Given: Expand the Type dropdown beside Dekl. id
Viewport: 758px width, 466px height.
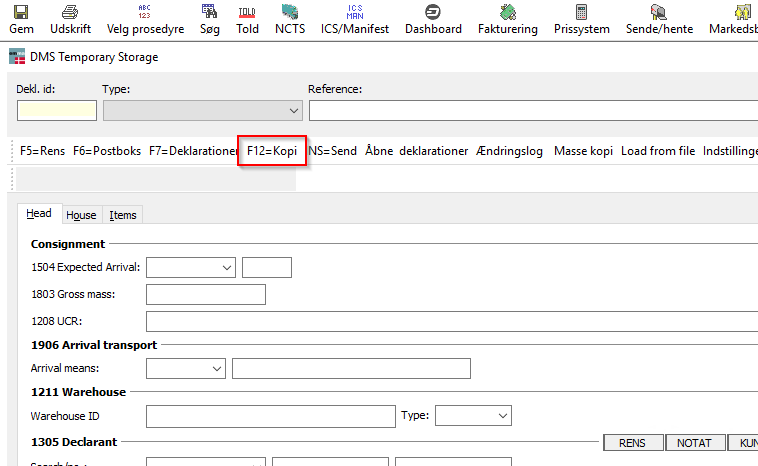Looking at the screenshot, I should click(294, 110).
